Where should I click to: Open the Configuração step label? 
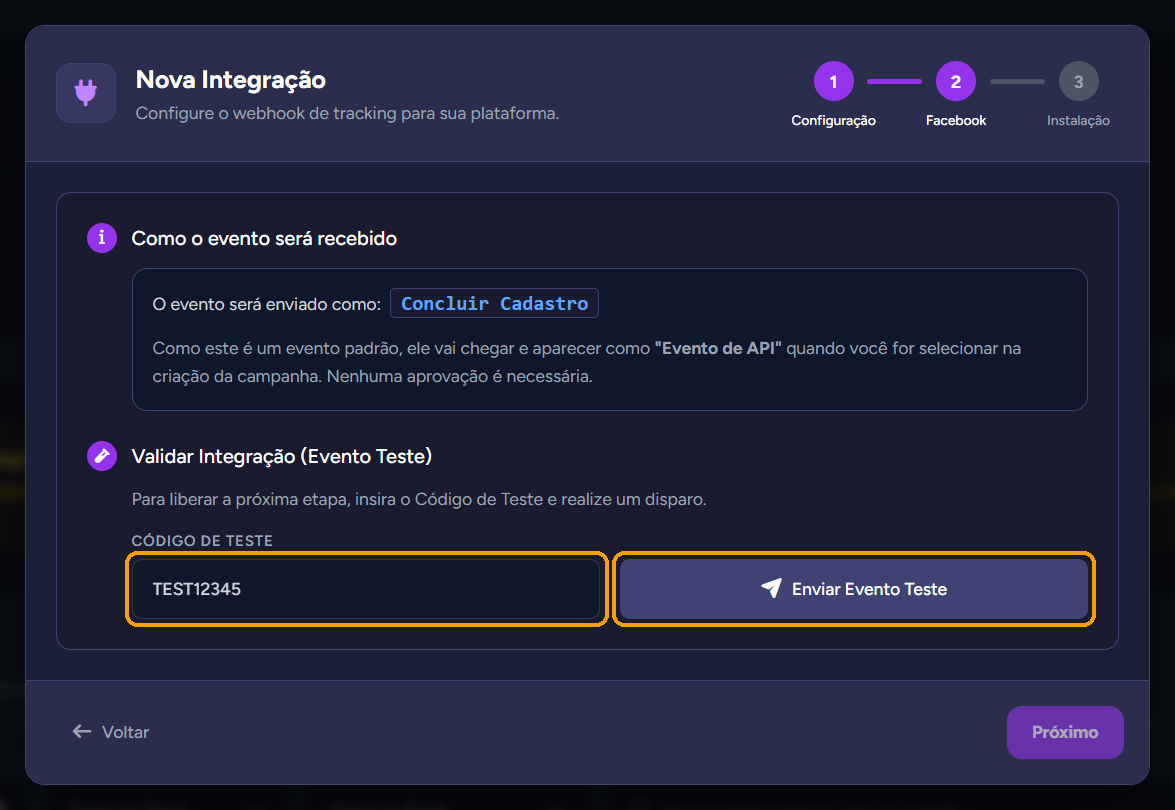coord(833,121)
